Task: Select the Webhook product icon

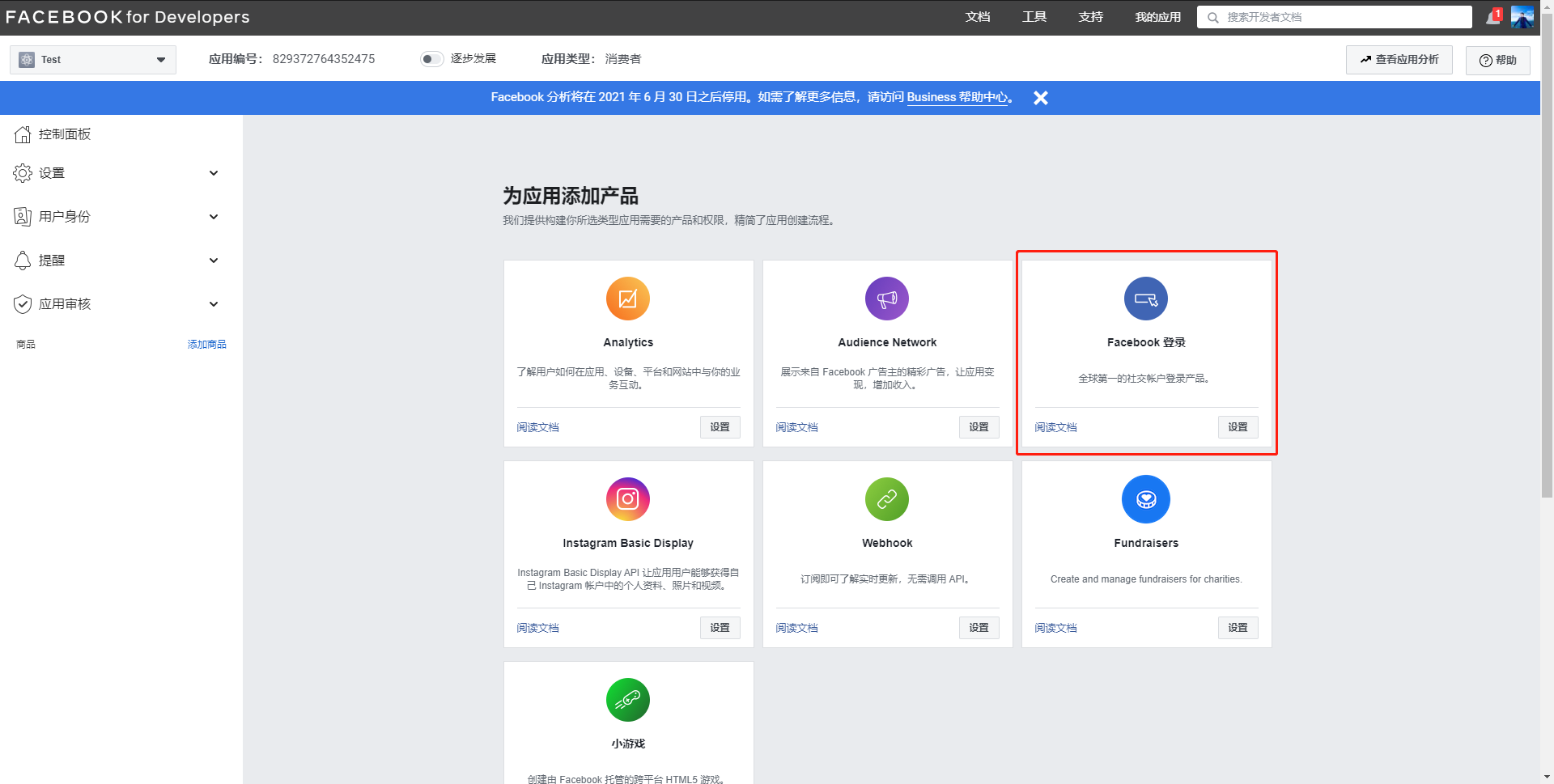Action: [887, 499]
